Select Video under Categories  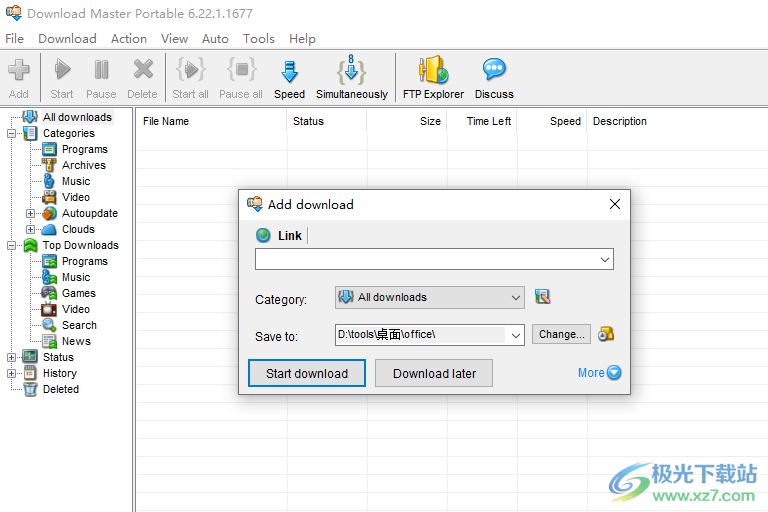pyautogui.click(x=76, y=197)
